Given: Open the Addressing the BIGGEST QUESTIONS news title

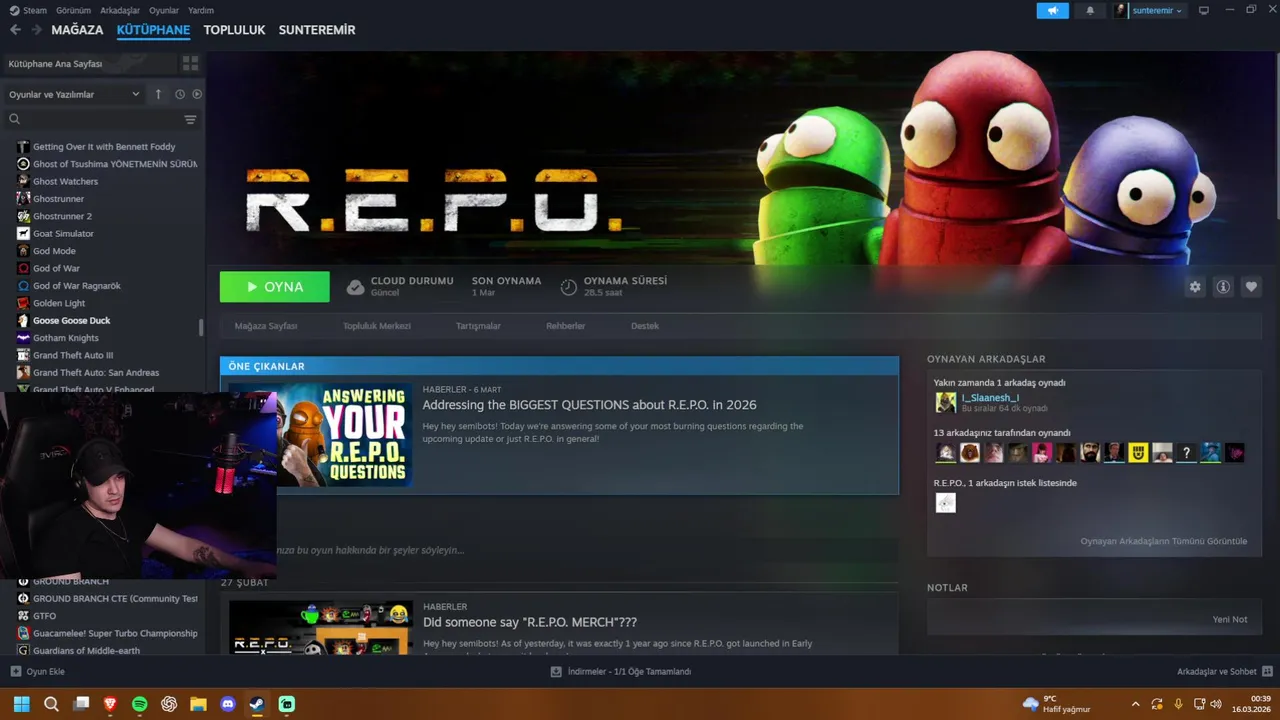Looking at the screenshot, I should click(589, 405).
